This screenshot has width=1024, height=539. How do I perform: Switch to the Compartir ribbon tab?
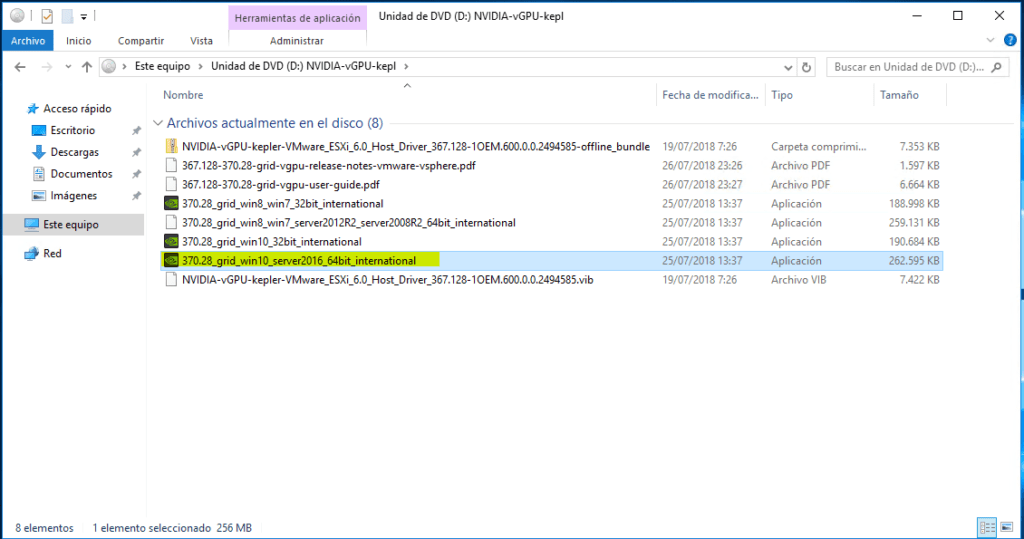[x=140, y=41]
